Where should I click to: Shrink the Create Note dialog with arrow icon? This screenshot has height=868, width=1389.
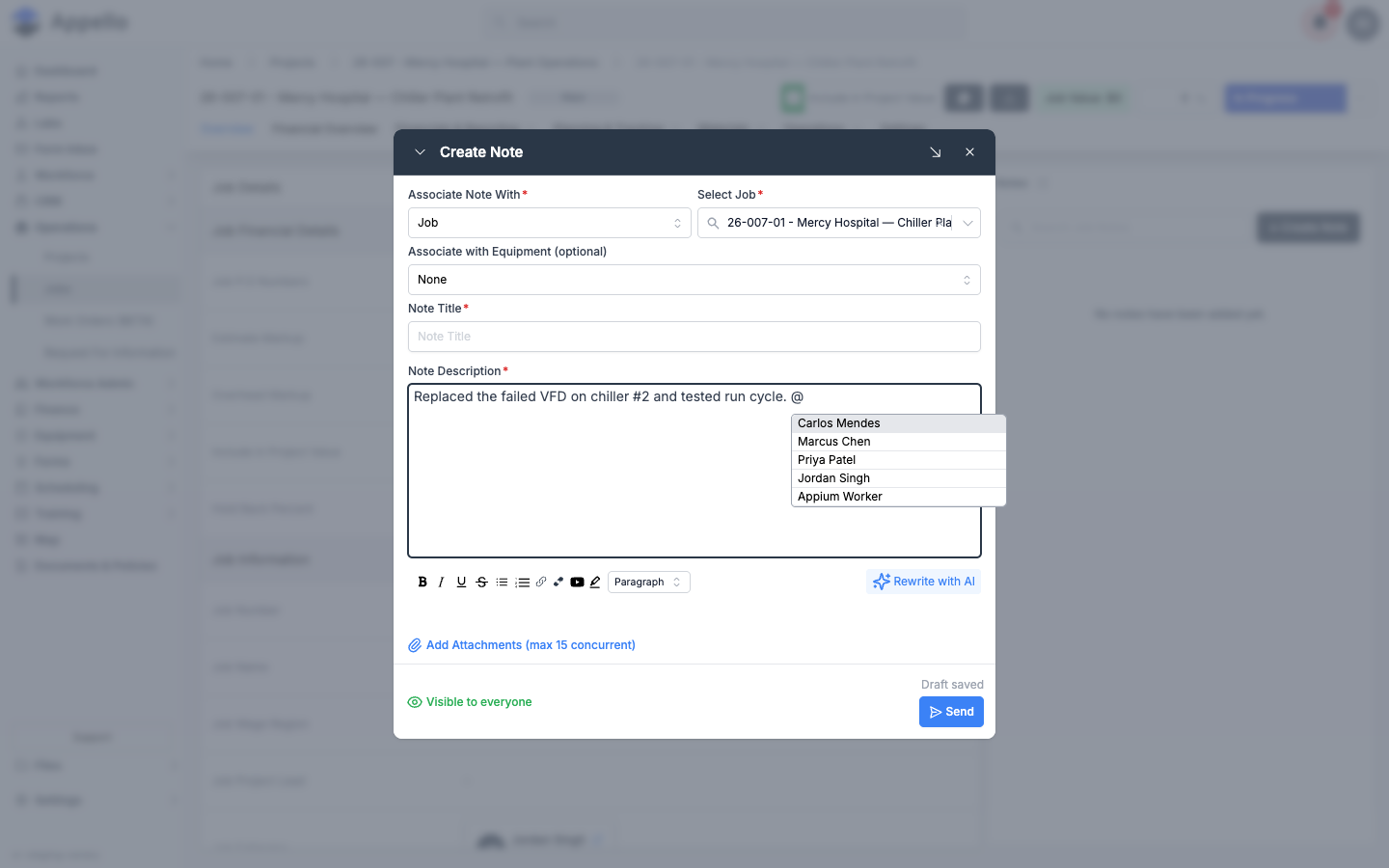tap(936, 152)
